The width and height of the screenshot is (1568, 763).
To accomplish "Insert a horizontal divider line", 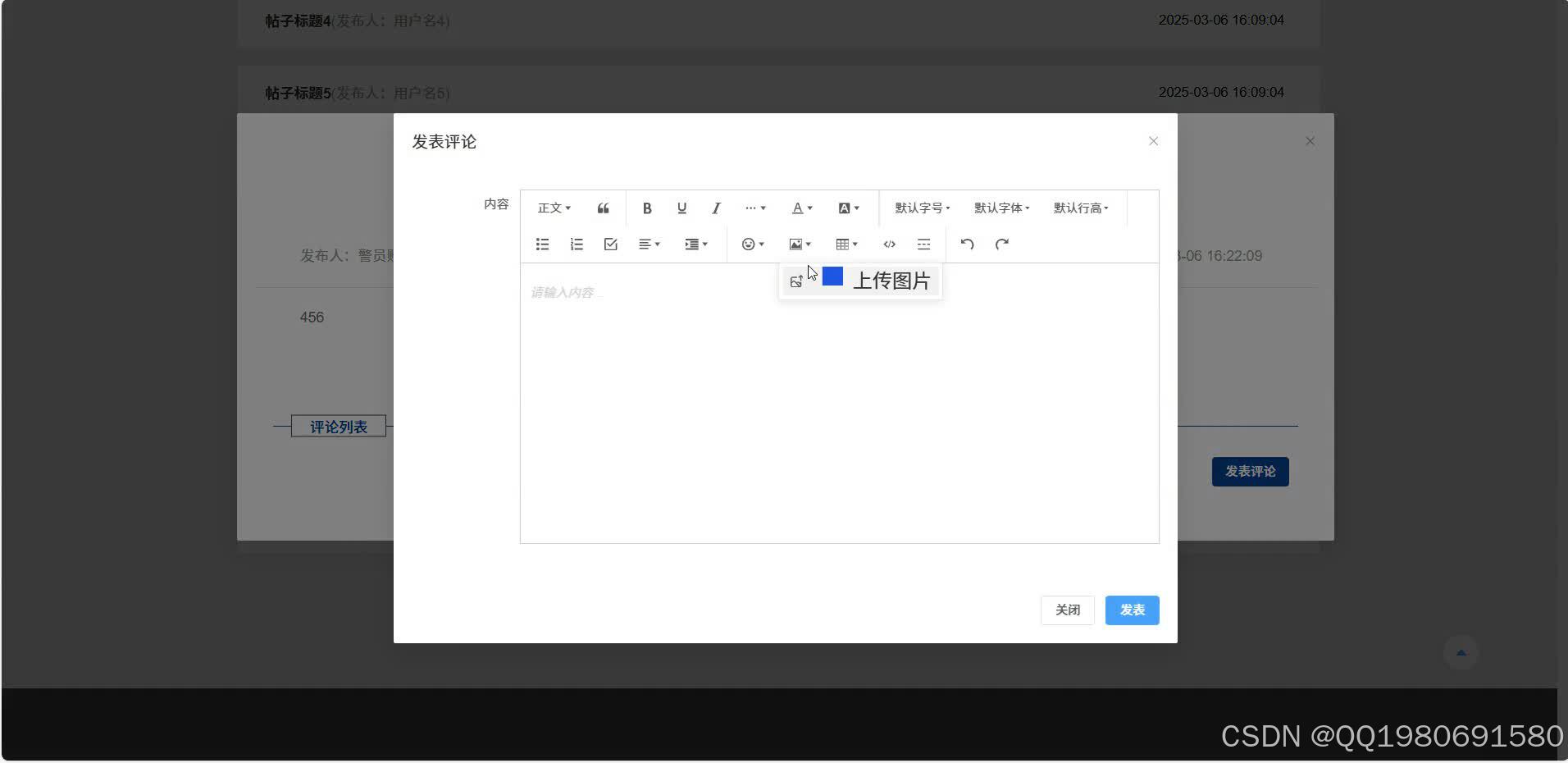I will point(923,244).
